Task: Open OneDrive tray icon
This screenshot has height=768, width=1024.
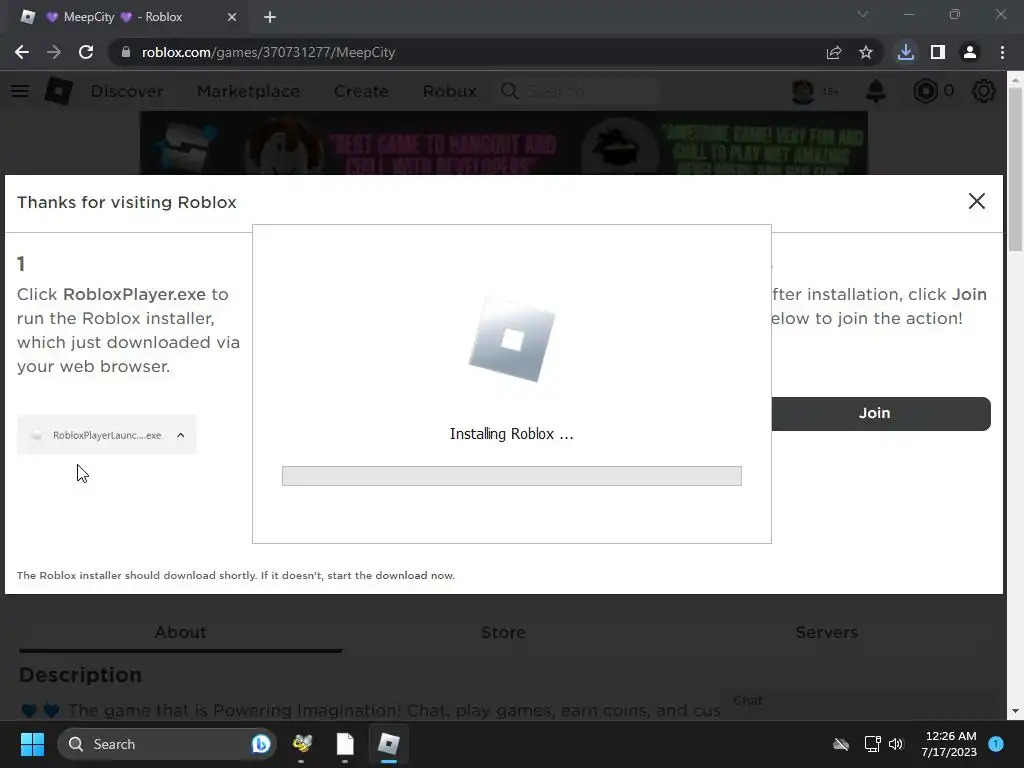Action: (x=841, y=744)
